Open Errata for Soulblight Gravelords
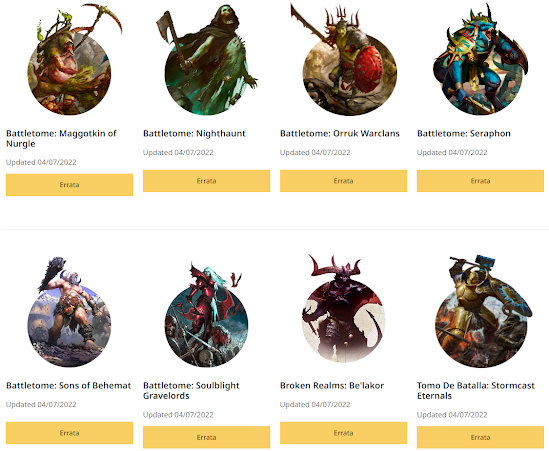The width and height of the screenshot is (549, 451). click(207, 437)
